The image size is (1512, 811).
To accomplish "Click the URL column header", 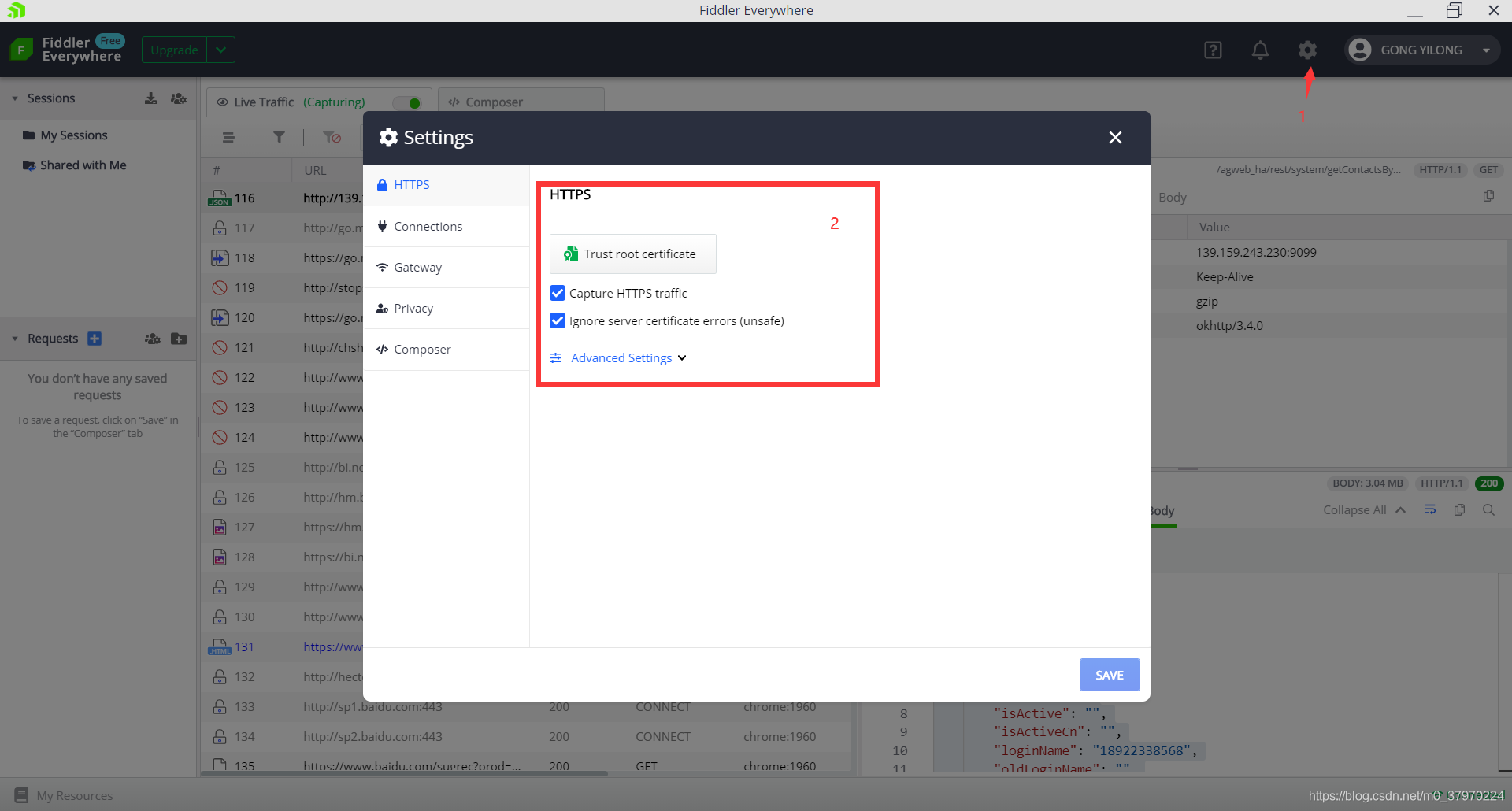I will pos(315,170).
